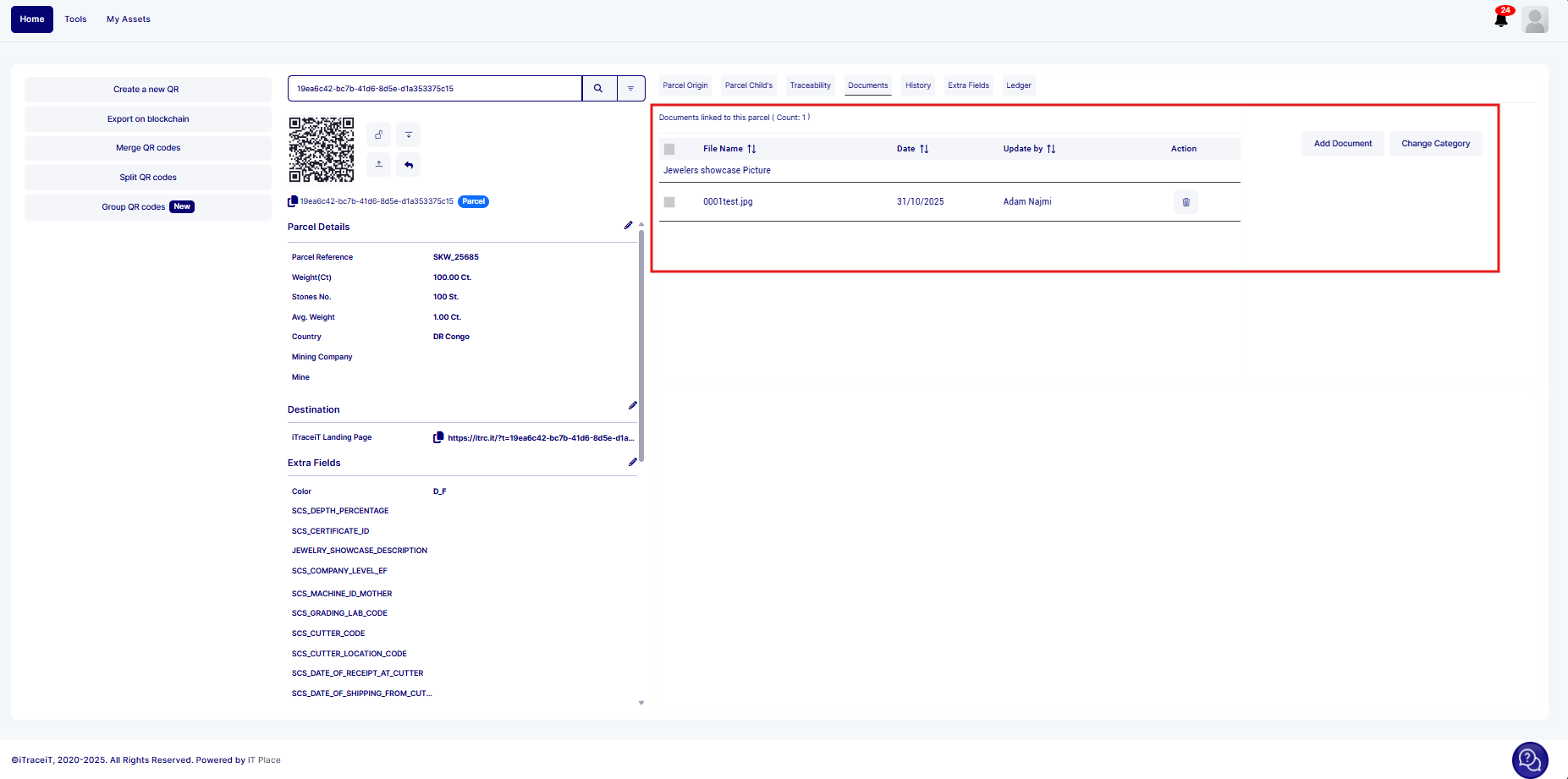This screenshot has width=1568, height=779.
Task: Click the search magnifier icon
Action: coord(598,89)
